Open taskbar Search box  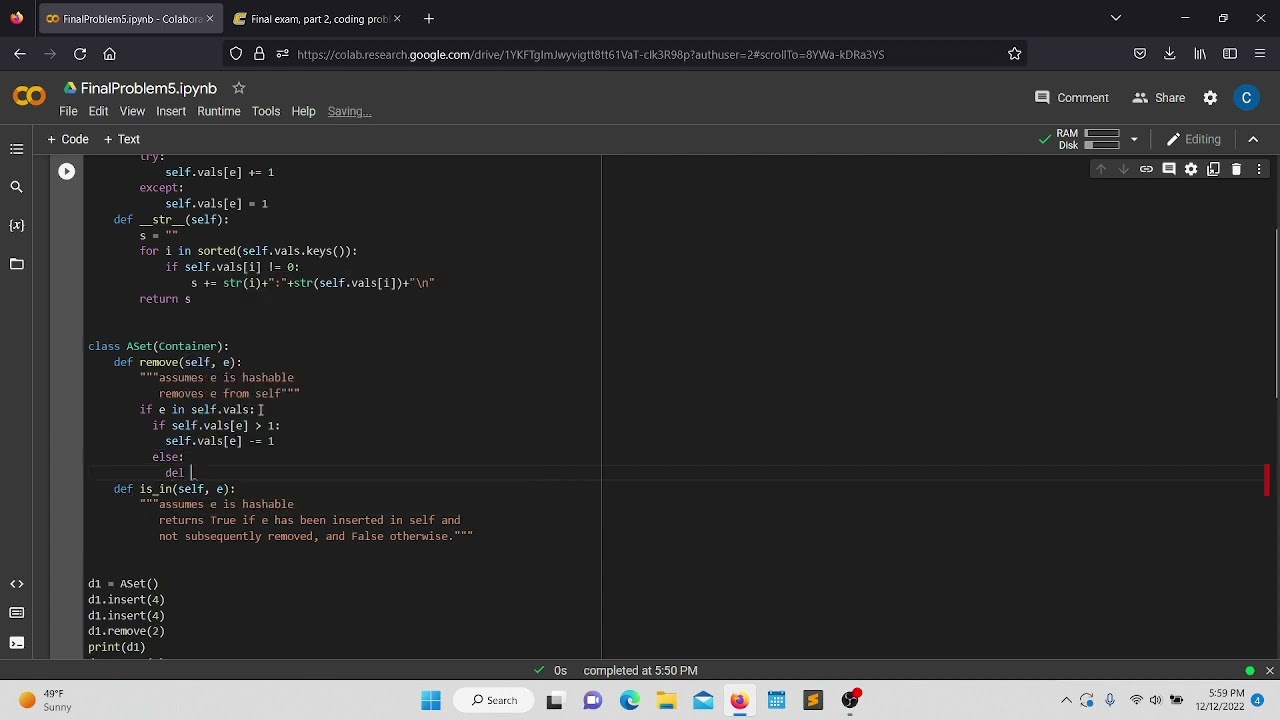495,700
